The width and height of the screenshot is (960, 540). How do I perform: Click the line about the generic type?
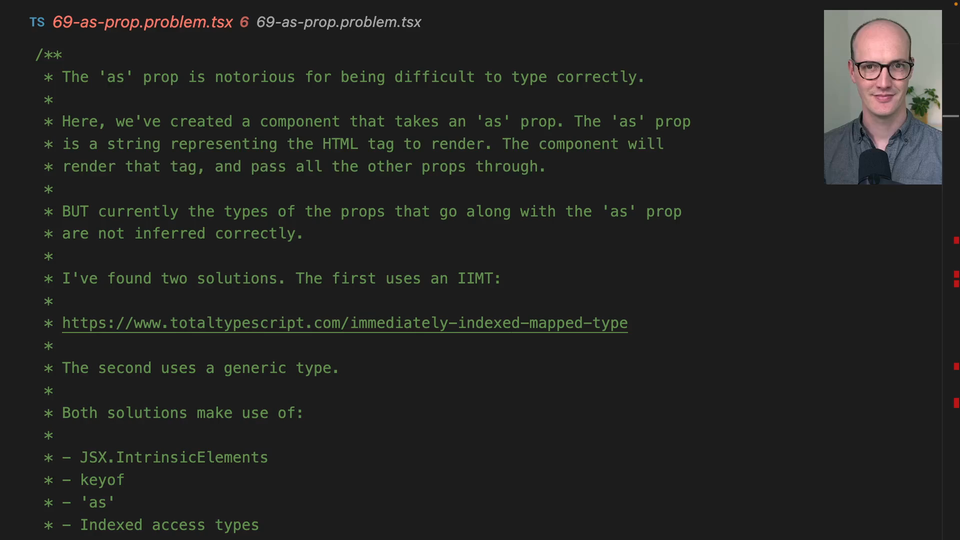200,368
